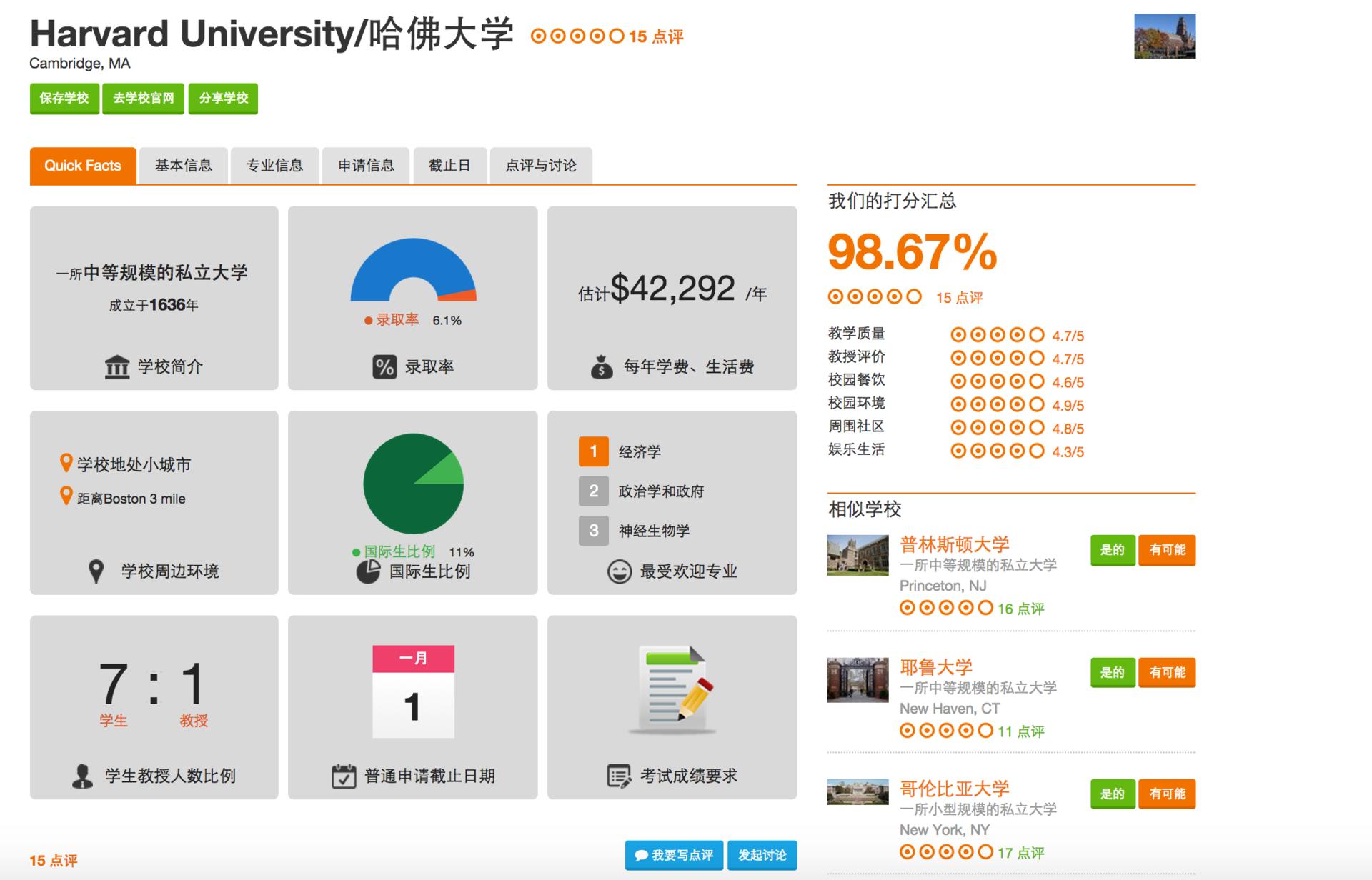
Task: Click the 15 点评 link beside the title
Action: 656,36
